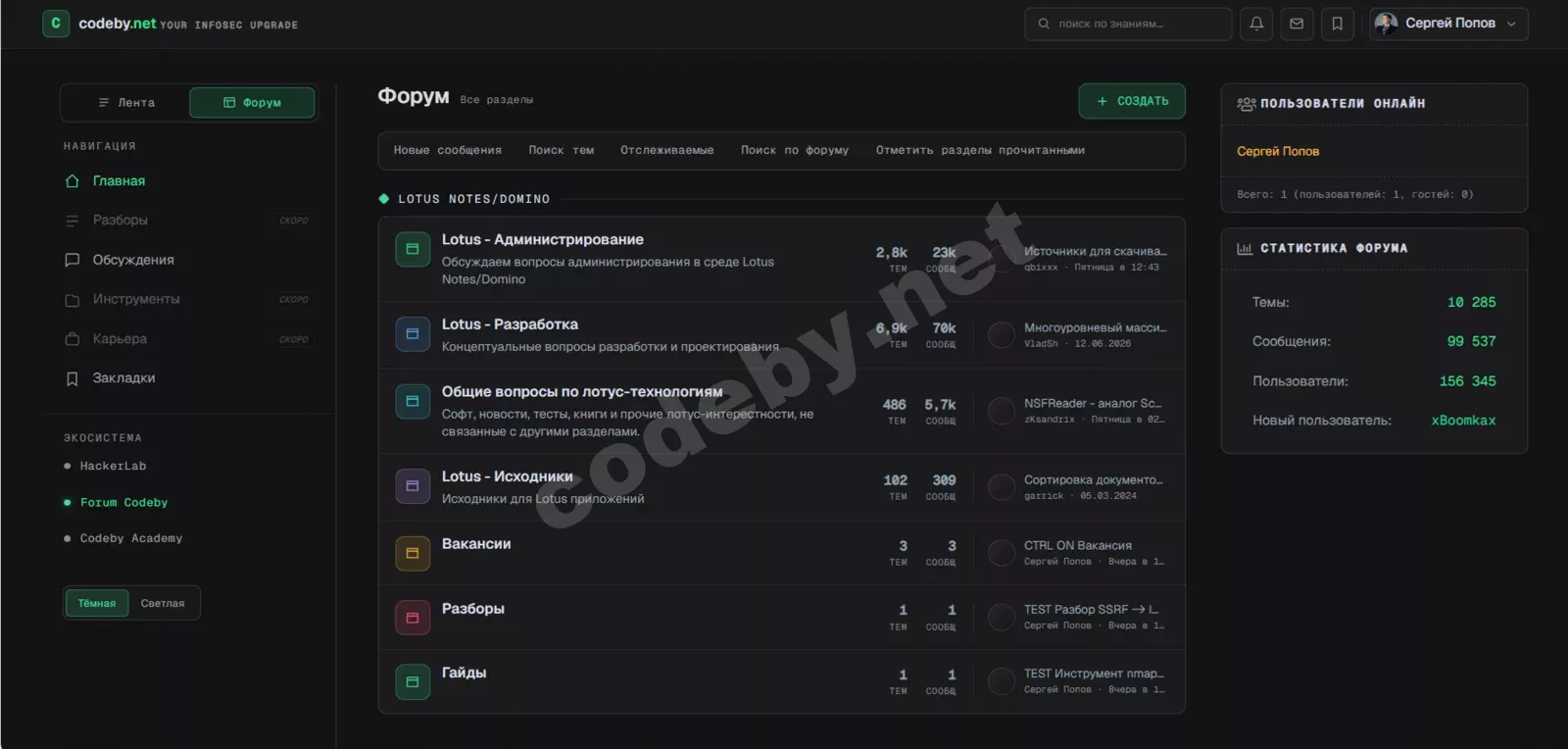Viewport: 1568px width, 749px height.
Task: Switch to the Лента tab
Action: coord(126,103)
